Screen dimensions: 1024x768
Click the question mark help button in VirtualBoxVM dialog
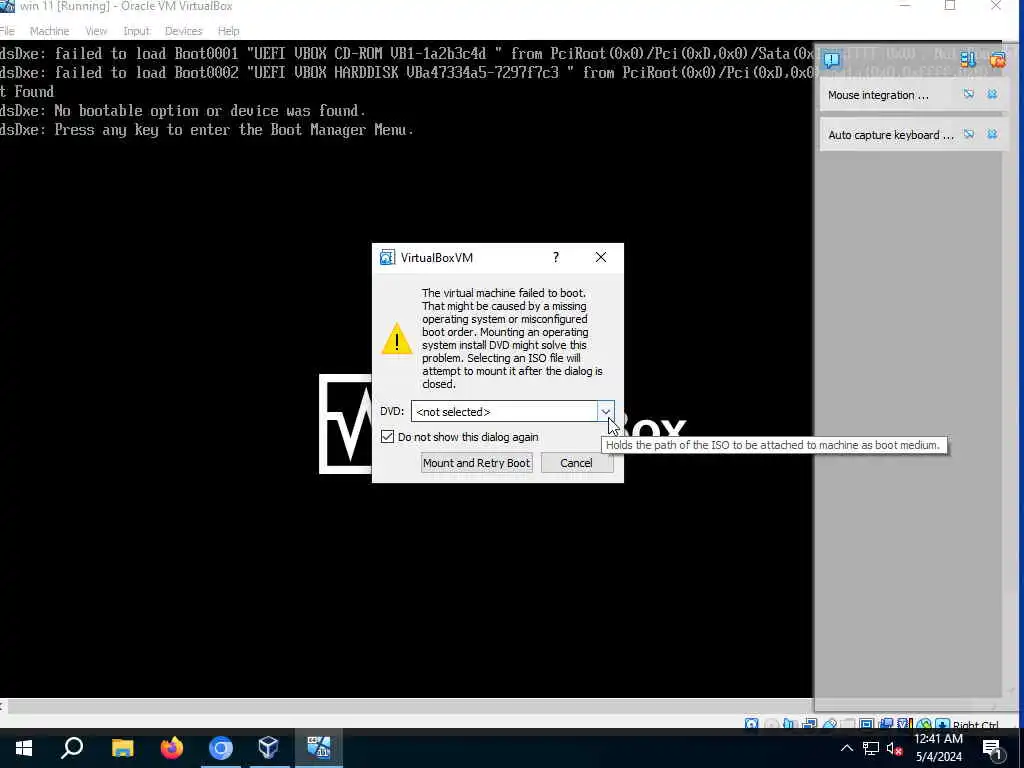click(x=556, y=257)
